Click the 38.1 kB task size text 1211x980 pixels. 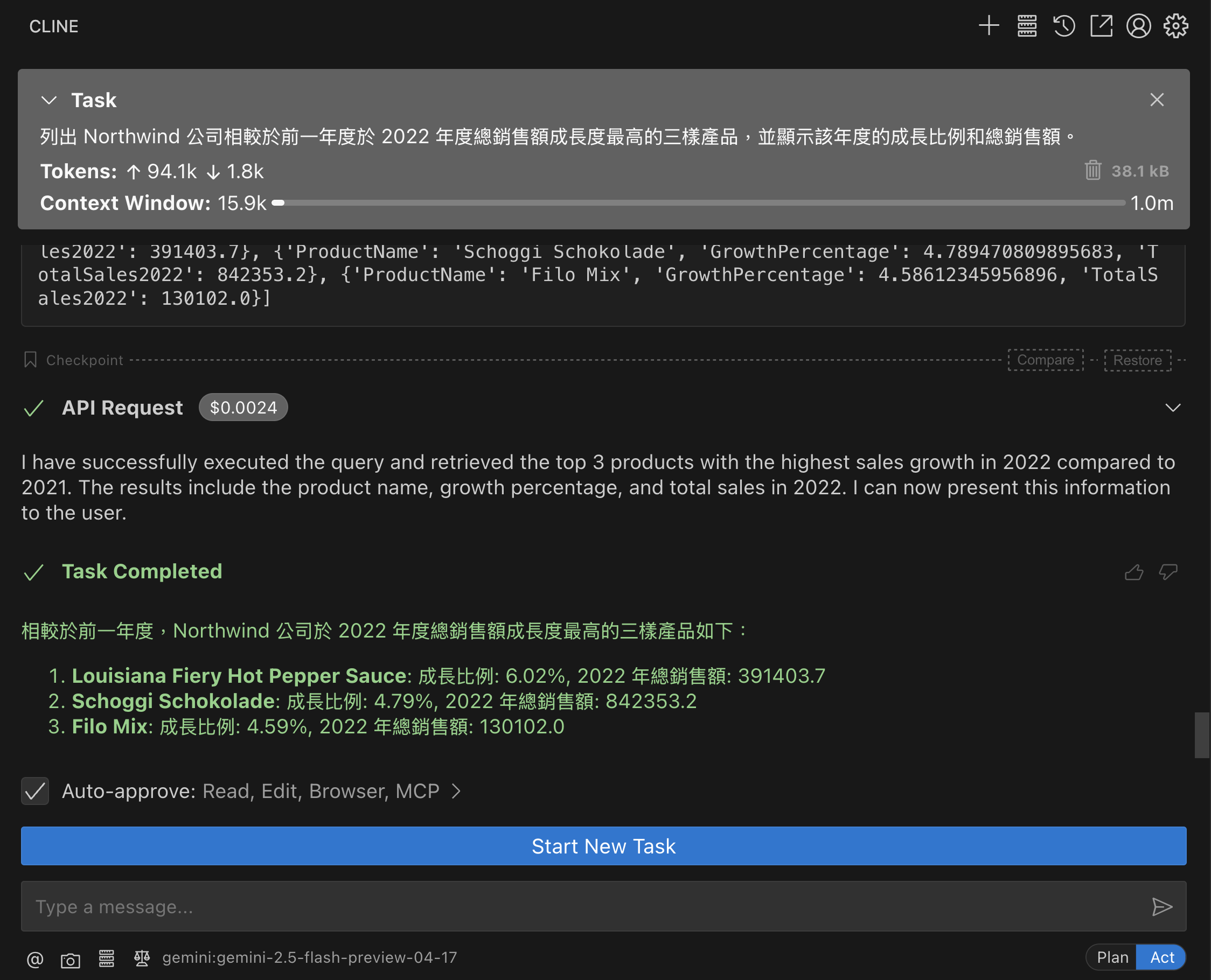pyautogui.click(x=1140, y=171)
